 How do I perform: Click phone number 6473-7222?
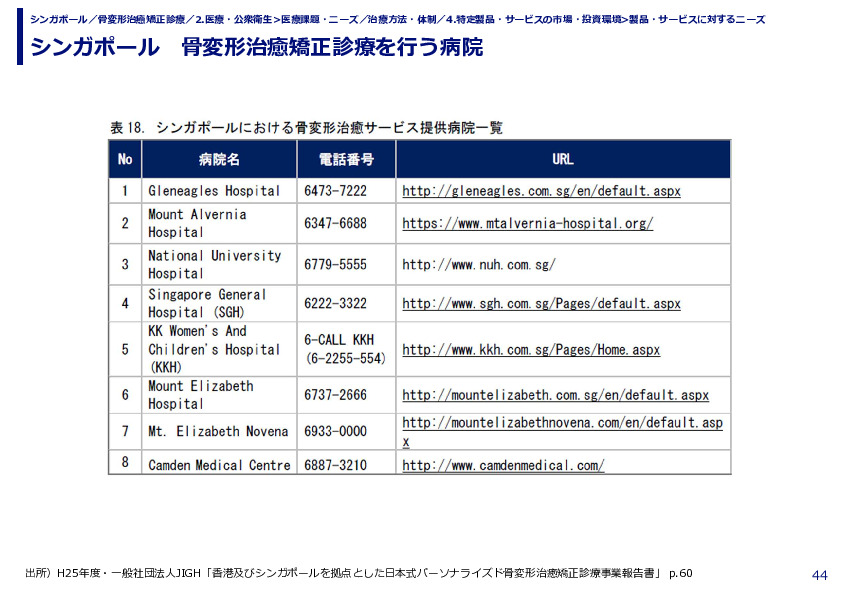pyautogui.click(x=335, y=191)
